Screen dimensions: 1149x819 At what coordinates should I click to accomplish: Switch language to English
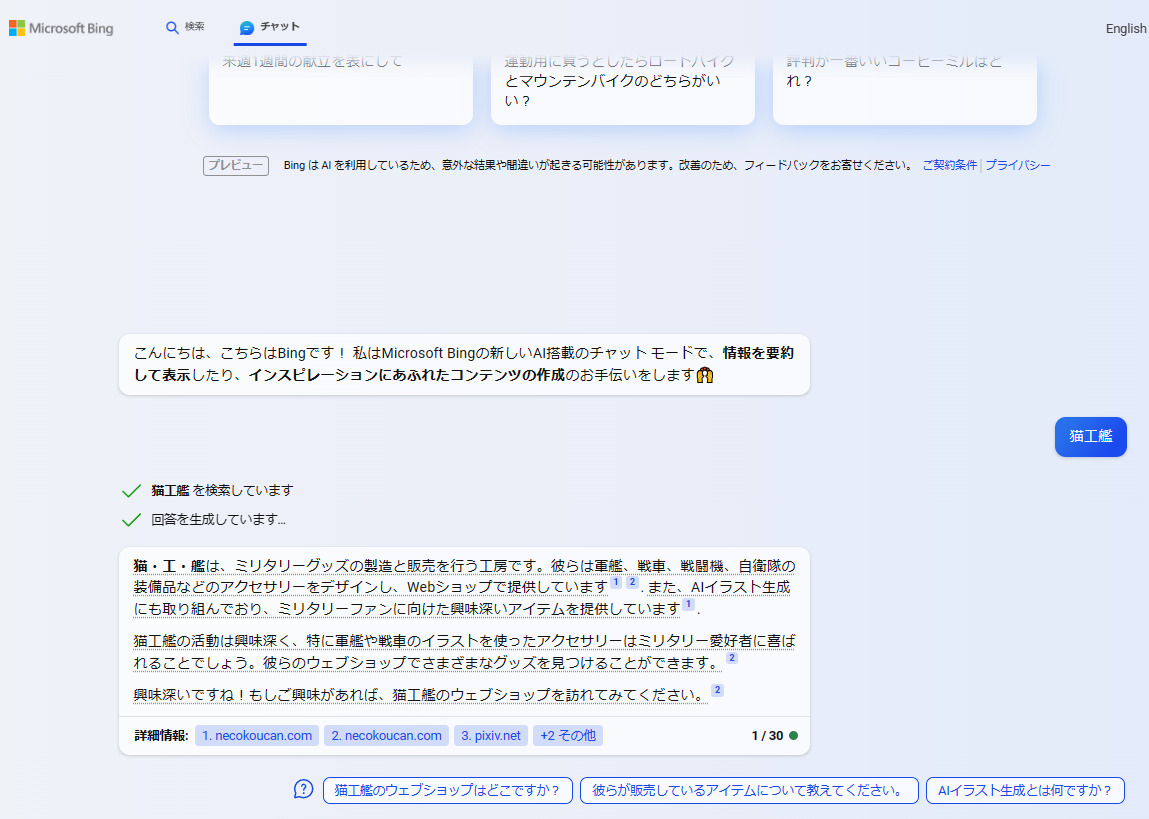(1126, 29)
